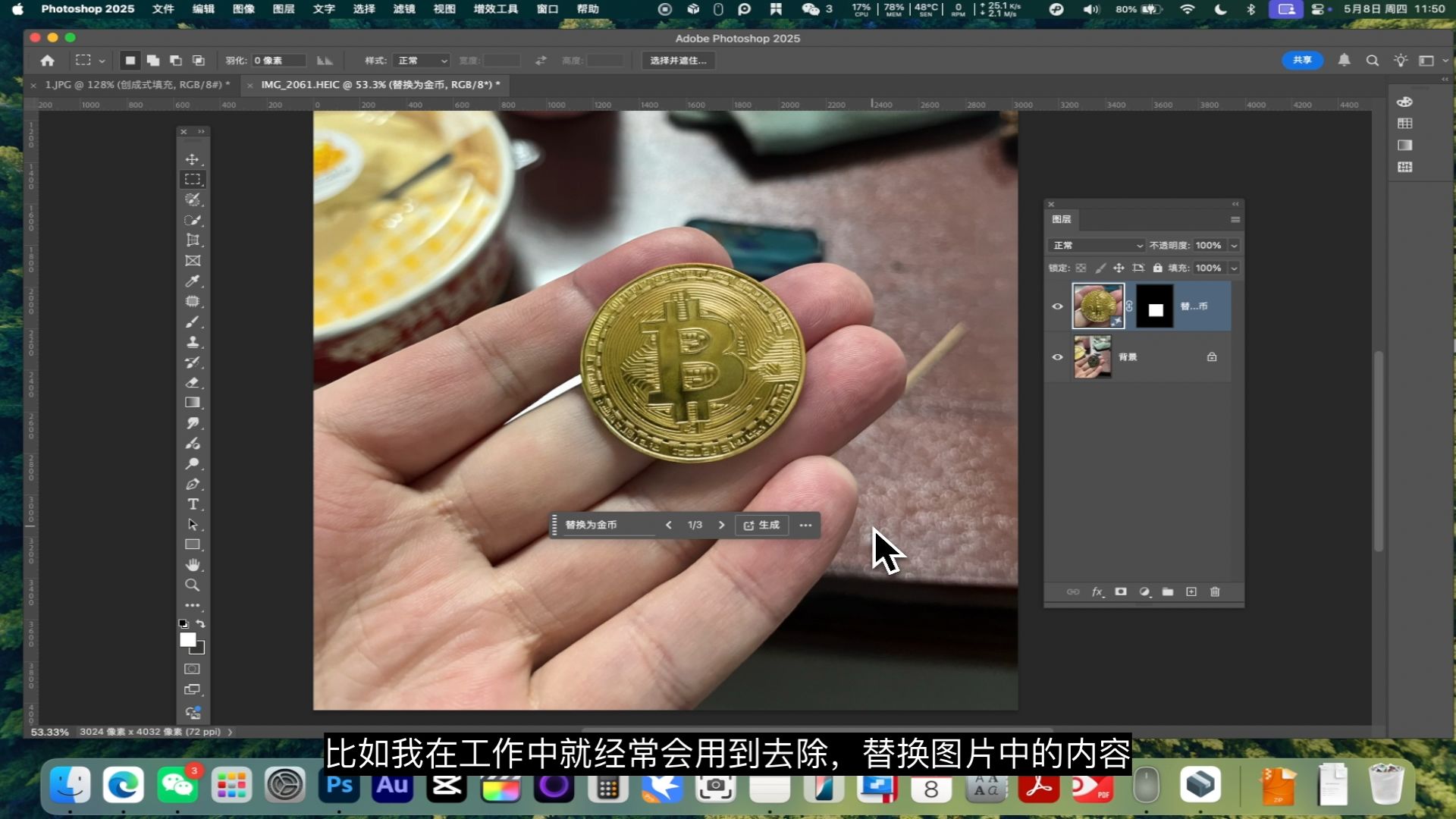Open the 滤镜 menu
Viewport: 1456px width, 819px height.
[404, 9]
